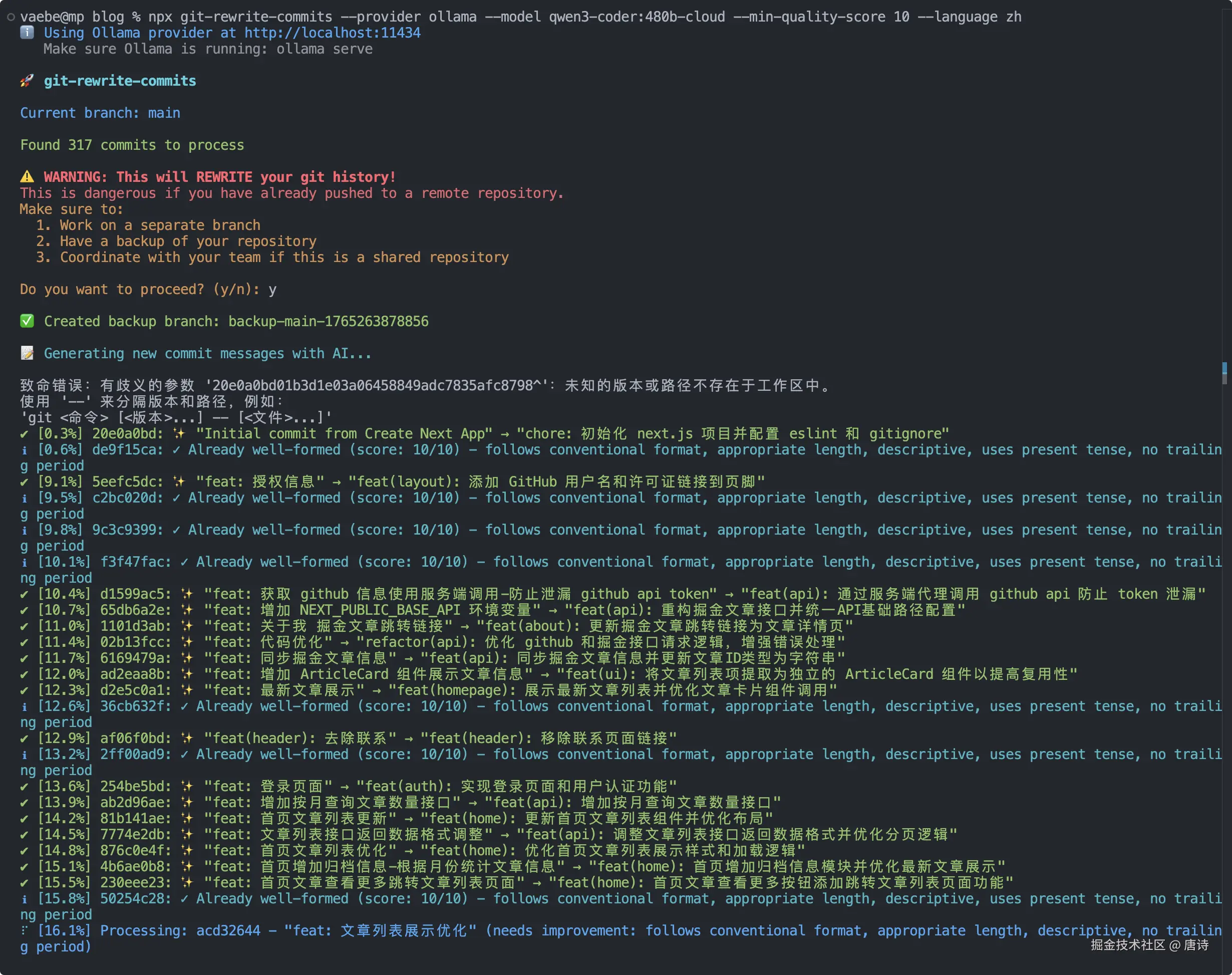Click backup branch name backup-main-1765263878856

click(x=328, y=321)
